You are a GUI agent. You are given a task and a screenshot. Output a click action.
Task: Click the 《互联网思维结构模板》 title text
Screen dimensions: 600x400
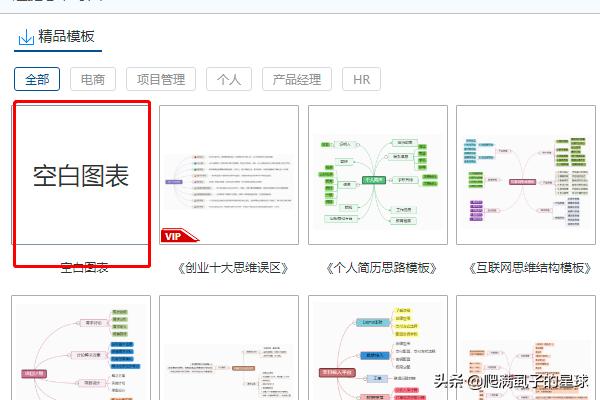pyautogui.click(x=530, y=268)
